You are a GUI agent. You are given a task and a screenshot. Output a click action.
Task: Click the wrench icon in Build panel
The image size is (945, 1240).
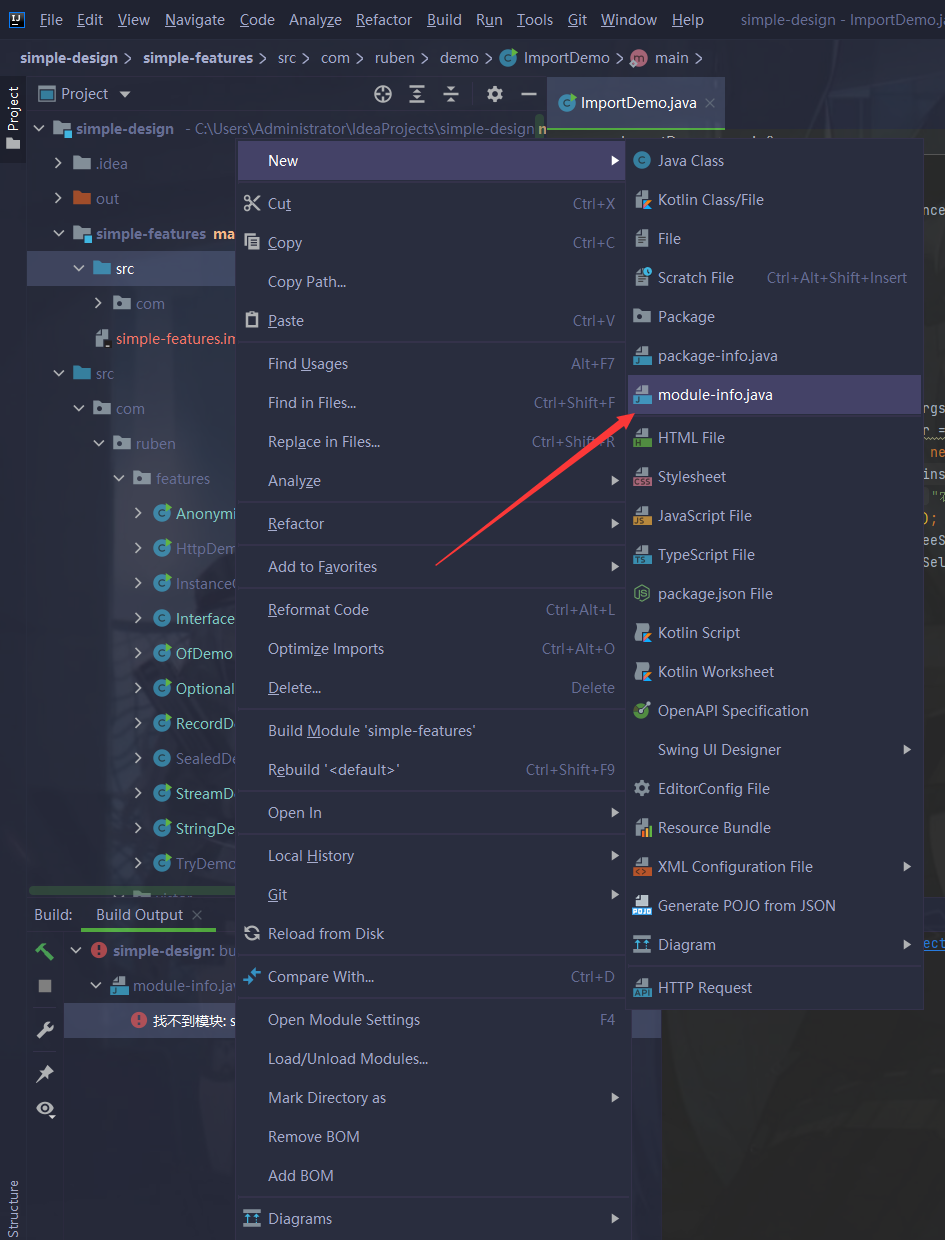pos(45,1029)
